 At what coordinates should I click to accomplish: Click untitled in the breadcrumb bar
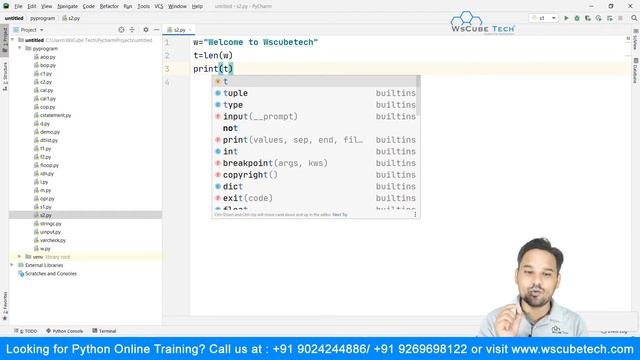click(14, 18)
